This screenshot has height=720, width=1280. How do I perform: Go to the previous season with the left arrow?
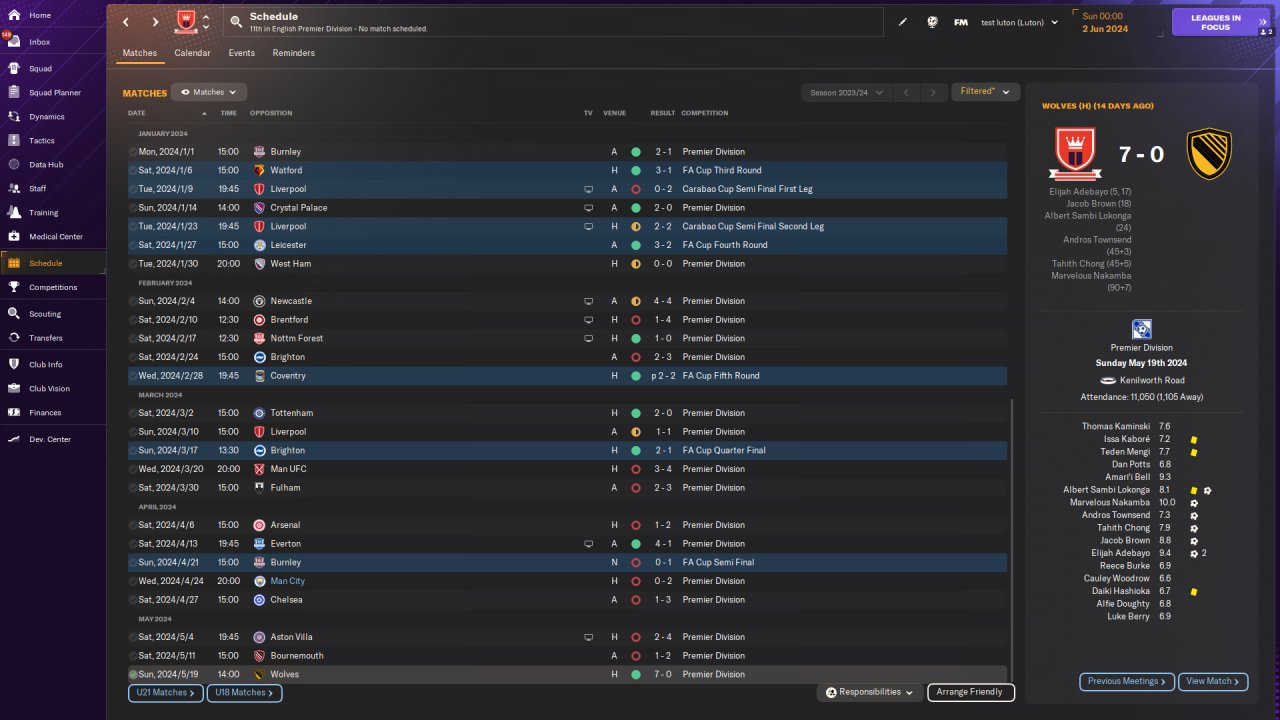click(x=905, y=93)
